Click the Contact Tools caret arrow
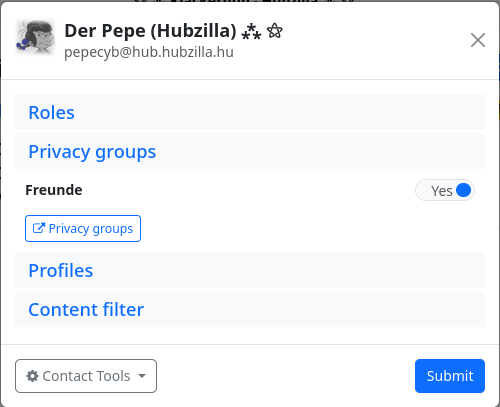This screenshot has height=407, width=500. point(142,376)
